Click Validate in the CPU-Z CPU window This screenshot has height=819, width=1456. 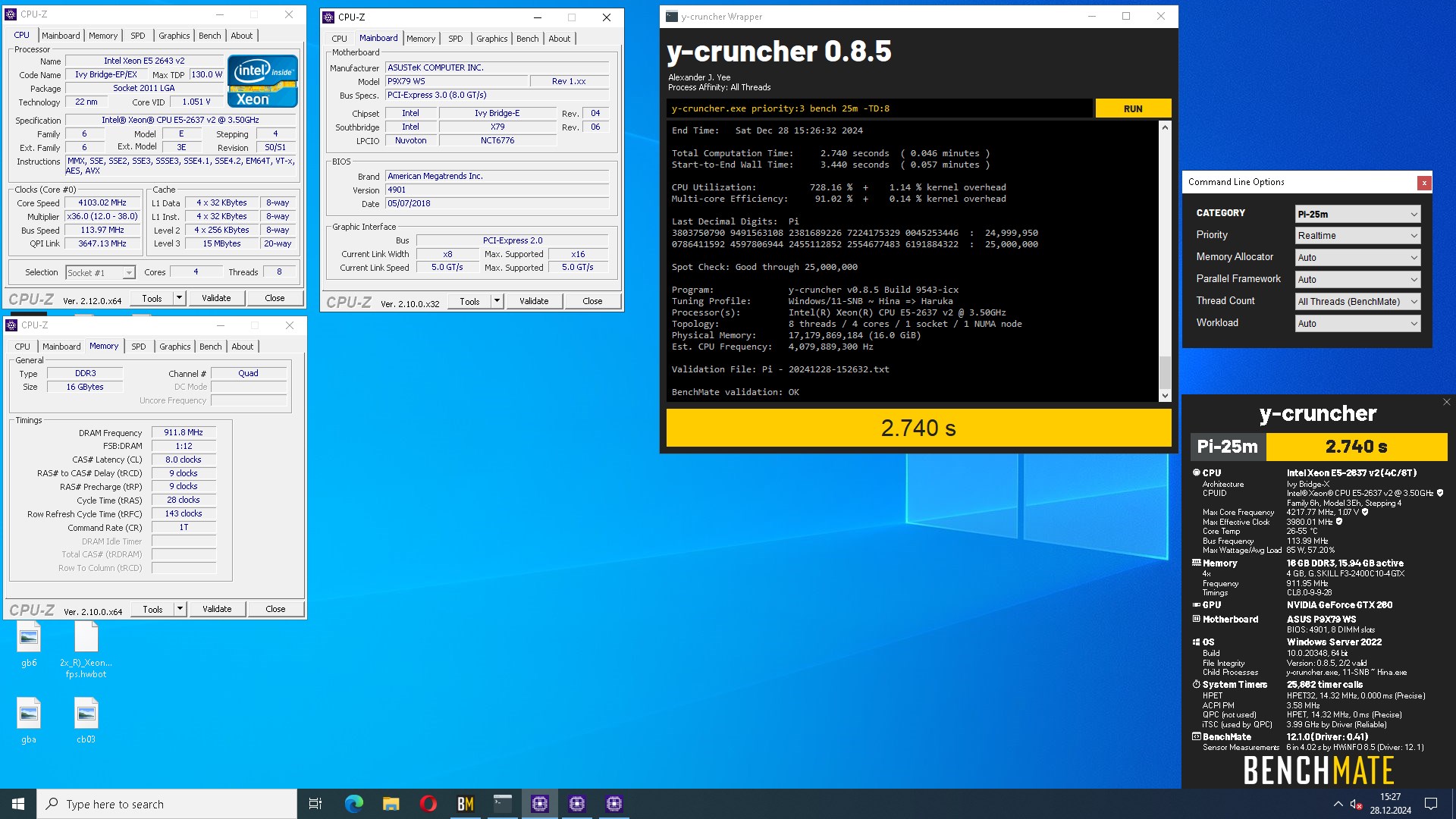[216, 298]
